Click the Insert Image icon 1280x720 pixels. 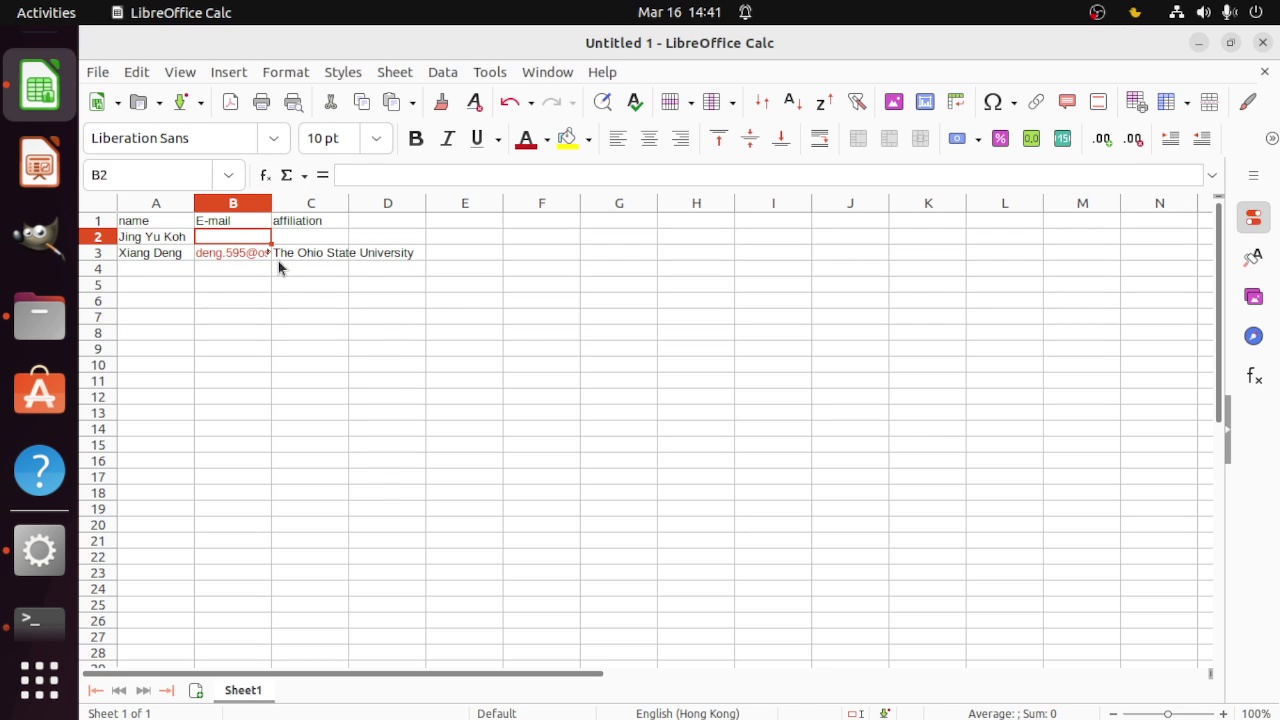click(x=894, y=102)
